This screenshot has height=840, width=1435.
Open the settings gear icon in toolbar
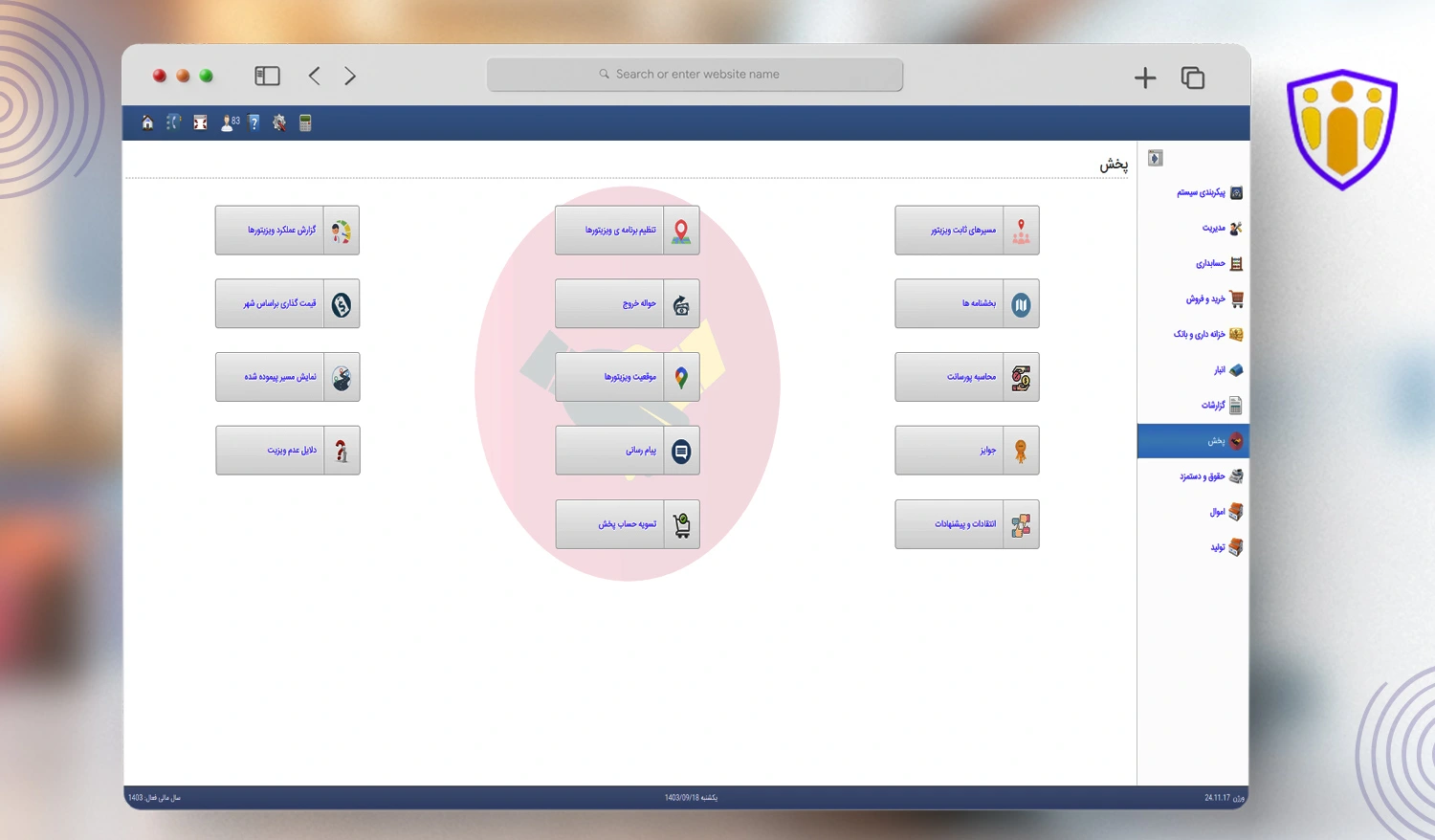279,122
